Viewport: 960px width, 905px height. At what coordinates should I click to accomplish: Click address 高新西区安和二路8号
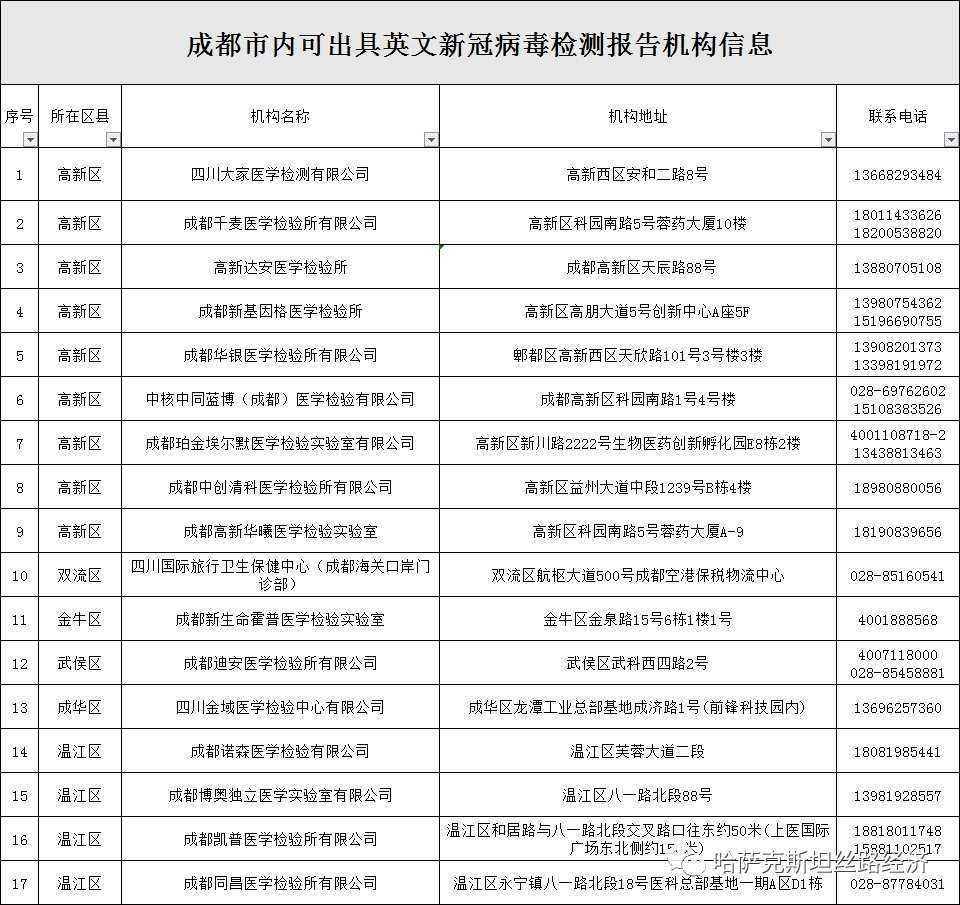point(638,174)
